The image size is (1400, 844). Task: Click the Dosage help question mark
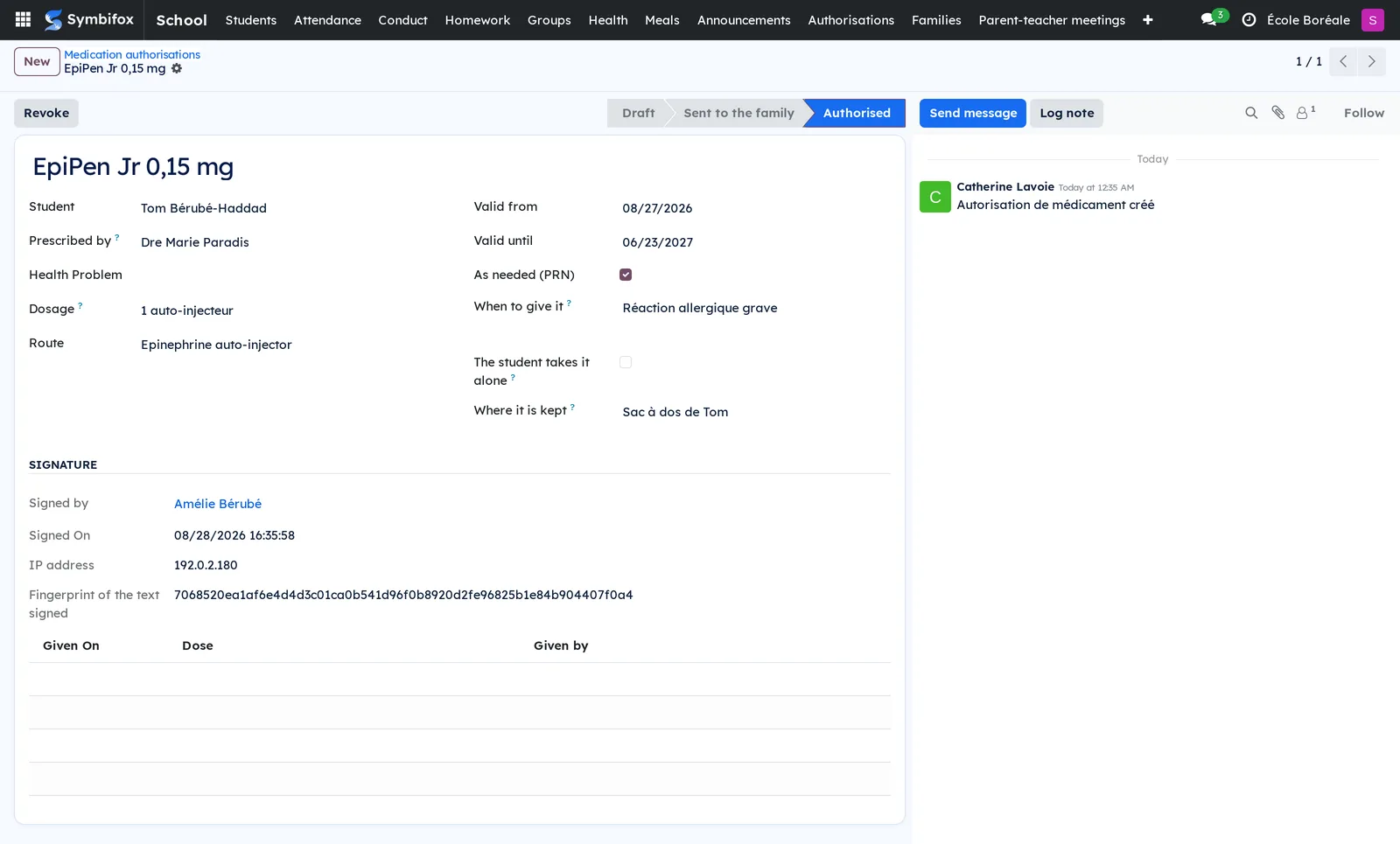(x=80, y=305)
